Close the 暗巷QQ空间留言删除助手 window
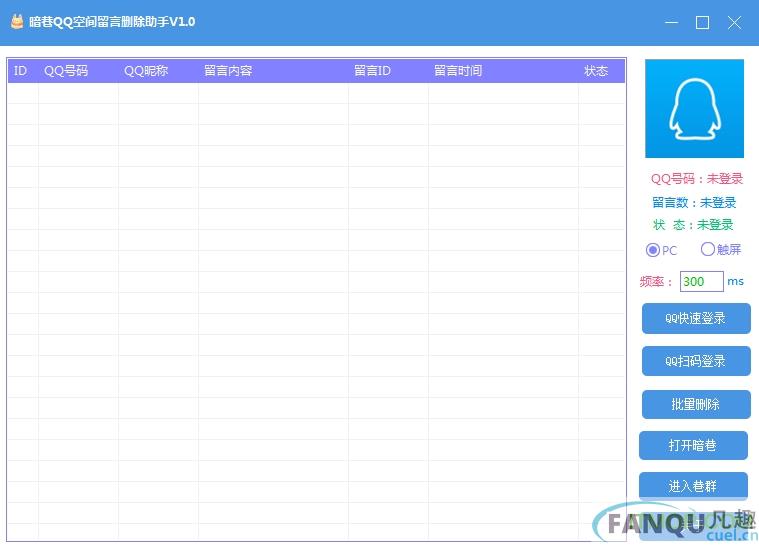The height and width of the screenshot is (547, 759). click(734, 22)
